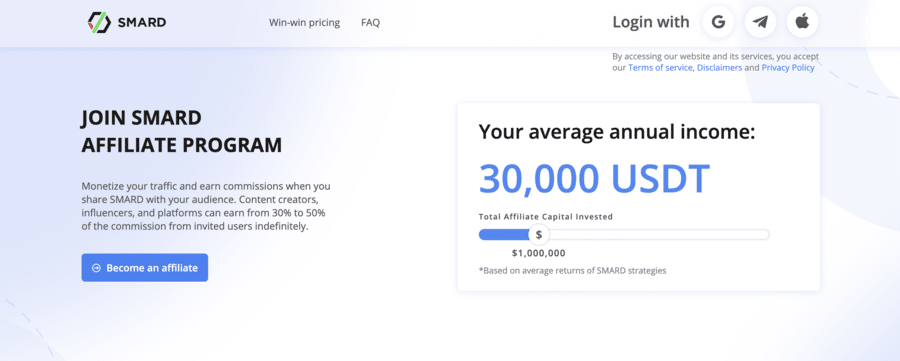Viewport: 900px width, 361px height.
Task: Open the Disclaimers link
Action: click(x=719, y=68)
